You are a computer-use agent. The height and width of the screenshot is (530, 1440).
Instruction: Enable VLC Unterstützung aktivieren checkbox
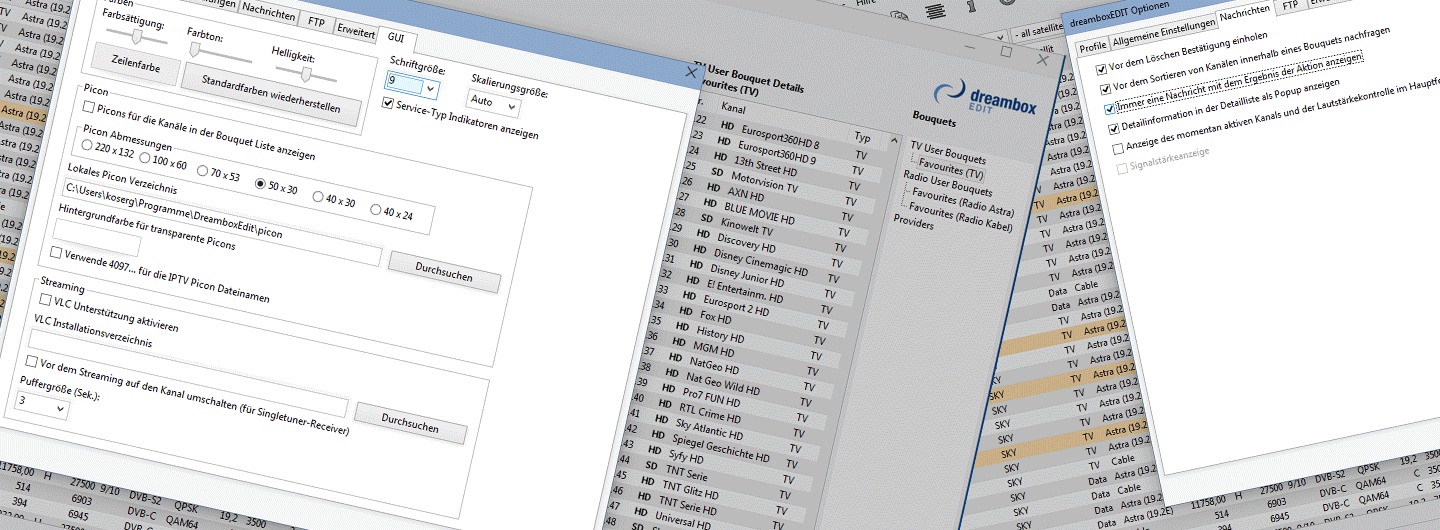(45, 299)
